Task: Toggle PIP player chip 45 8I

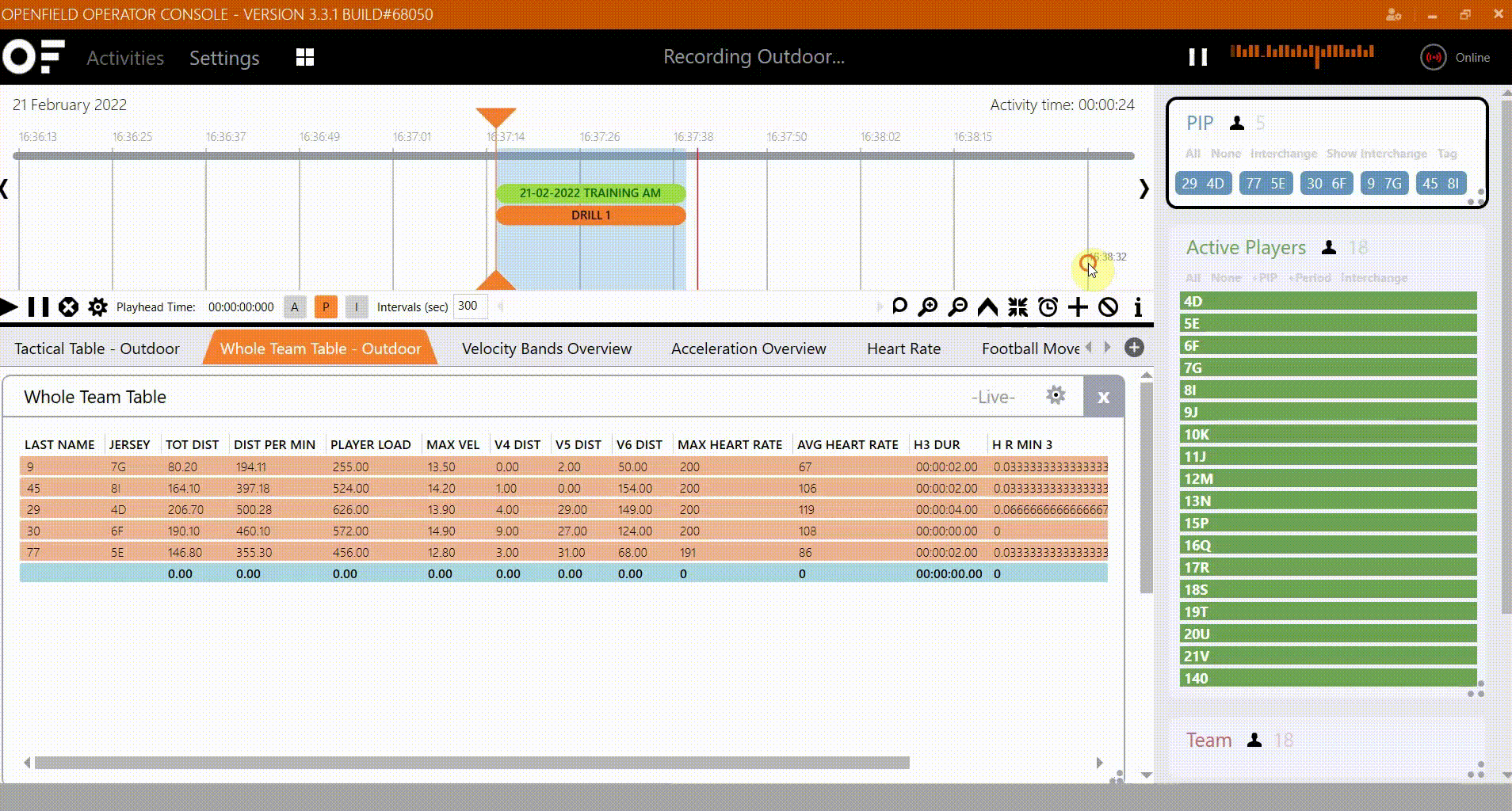Action: pos(1441,184)
